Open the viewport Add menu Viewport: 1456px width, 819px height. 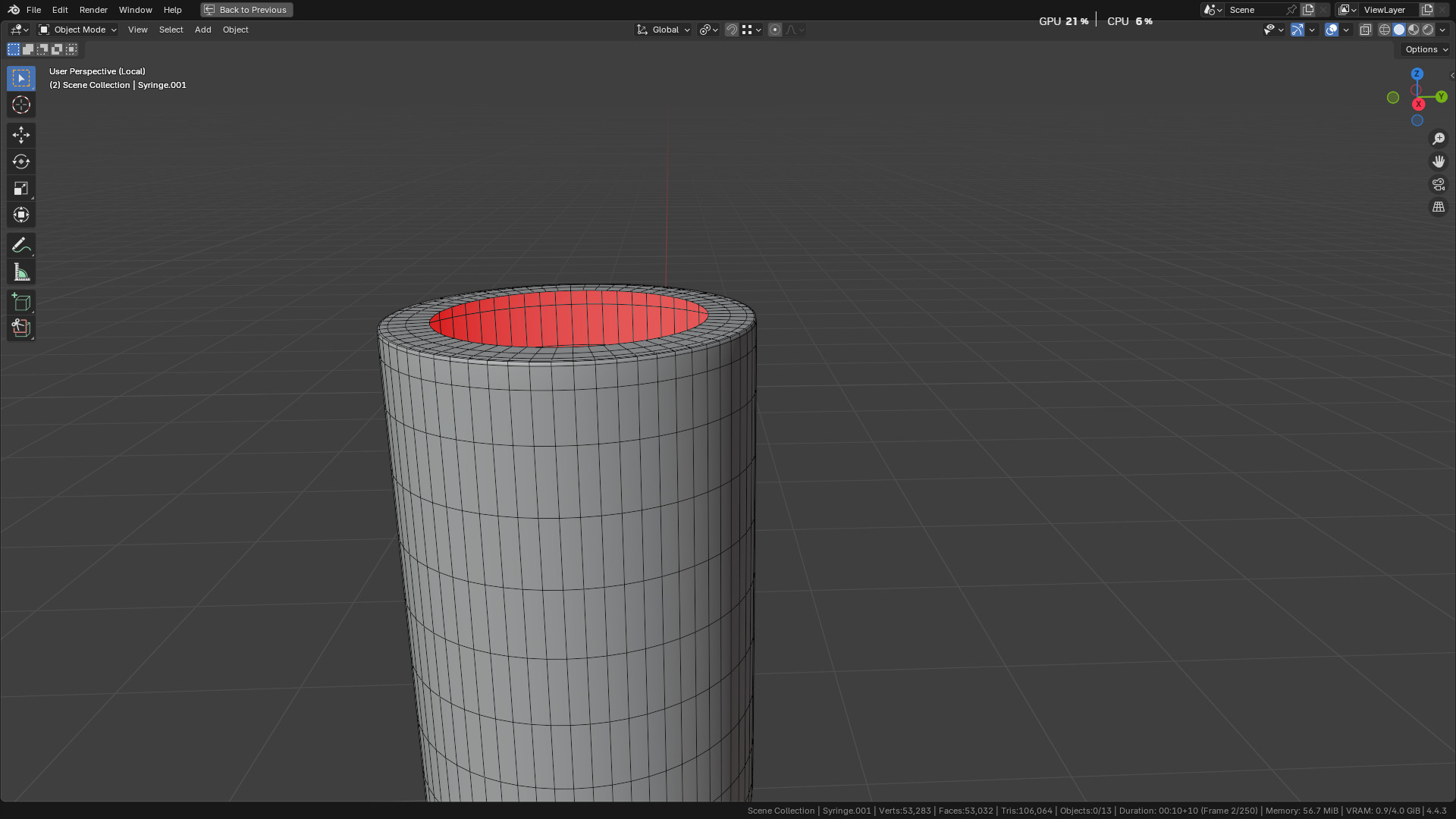point(202,30)
